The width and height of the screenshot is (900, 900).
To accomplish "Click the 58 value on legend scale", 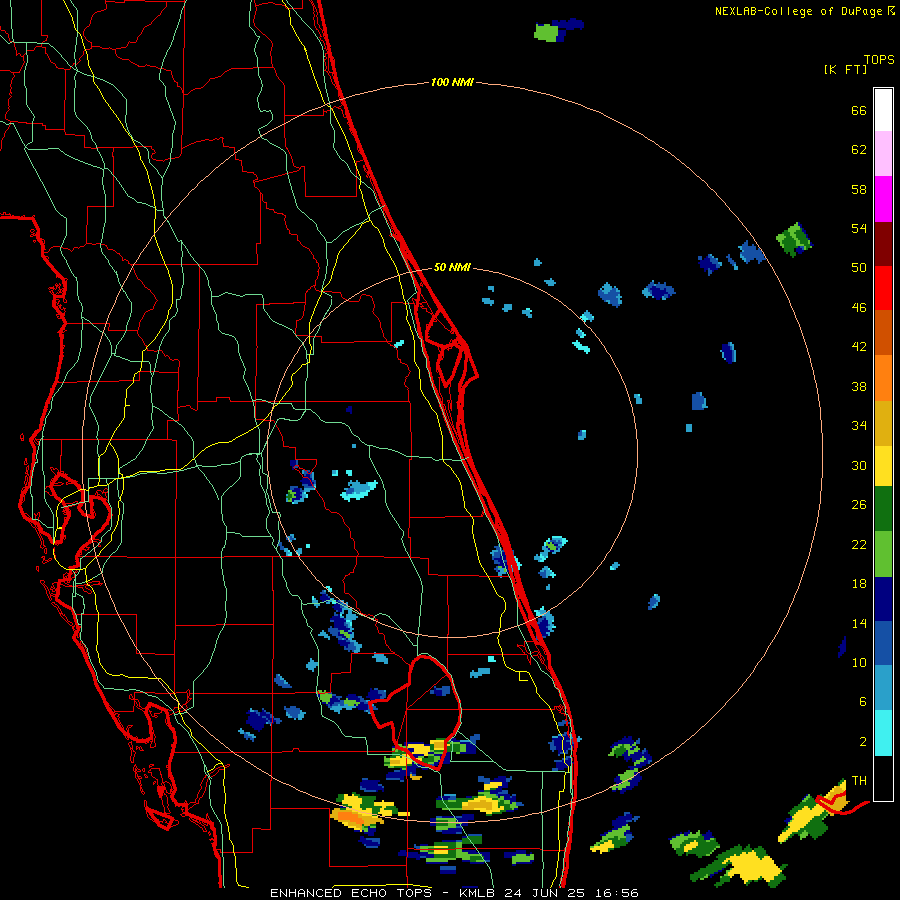I will click(x=859, y=189).
